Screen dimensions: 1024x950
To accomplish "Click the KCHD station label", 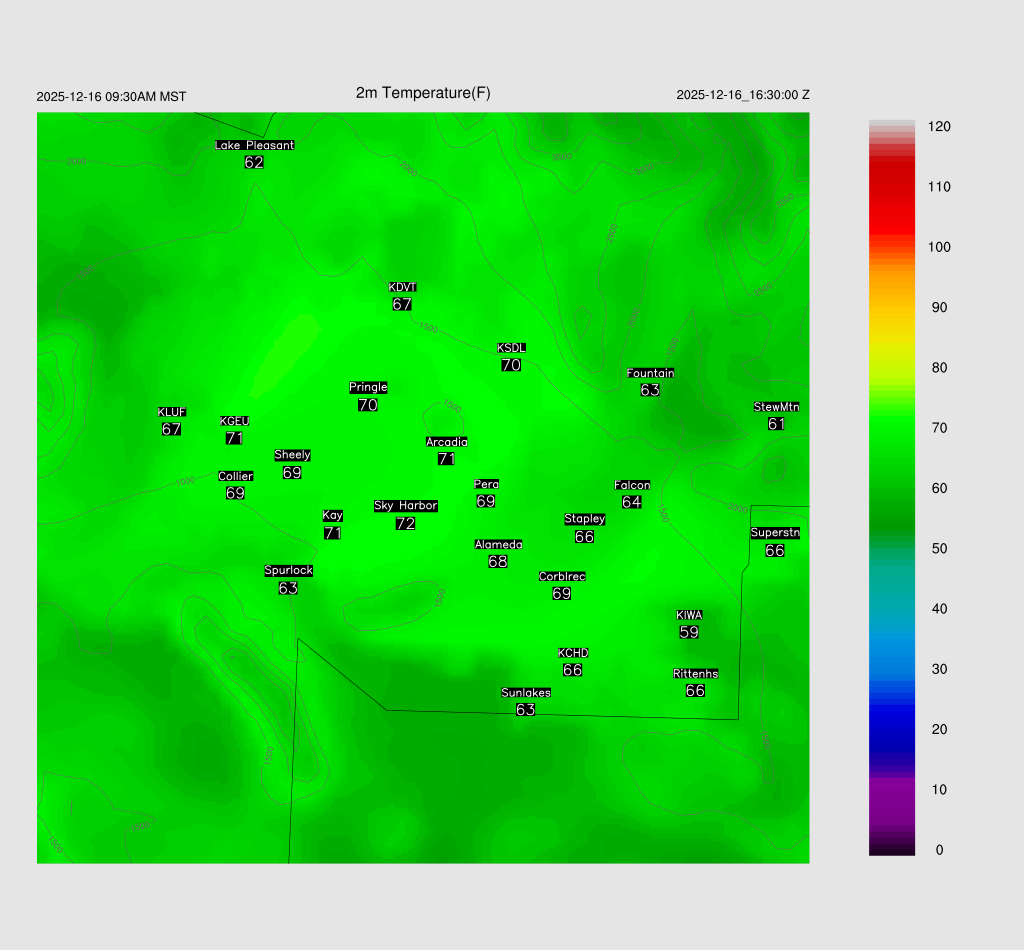I will click(x=573, y=653).
